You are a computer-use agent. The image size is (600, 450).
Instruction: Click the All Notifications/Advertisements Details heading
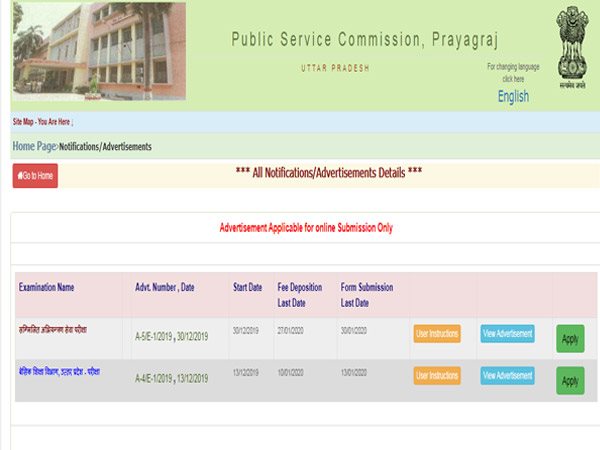coord(329,173)
